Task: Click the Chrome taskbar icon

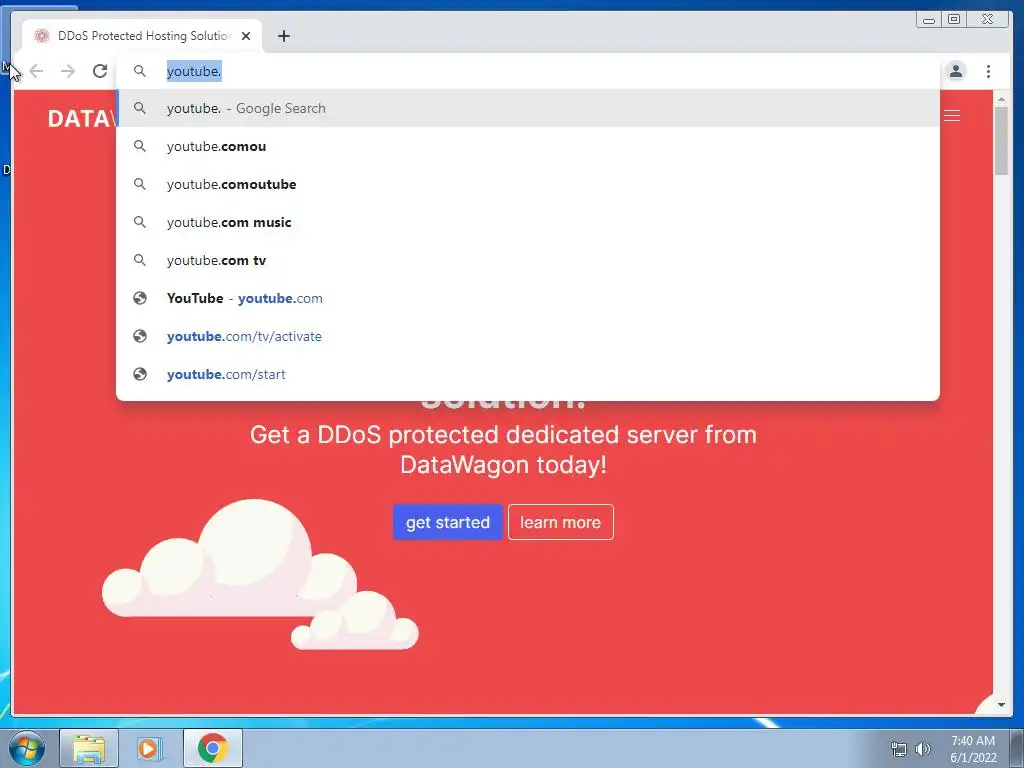Action: (x=212, y=748)
